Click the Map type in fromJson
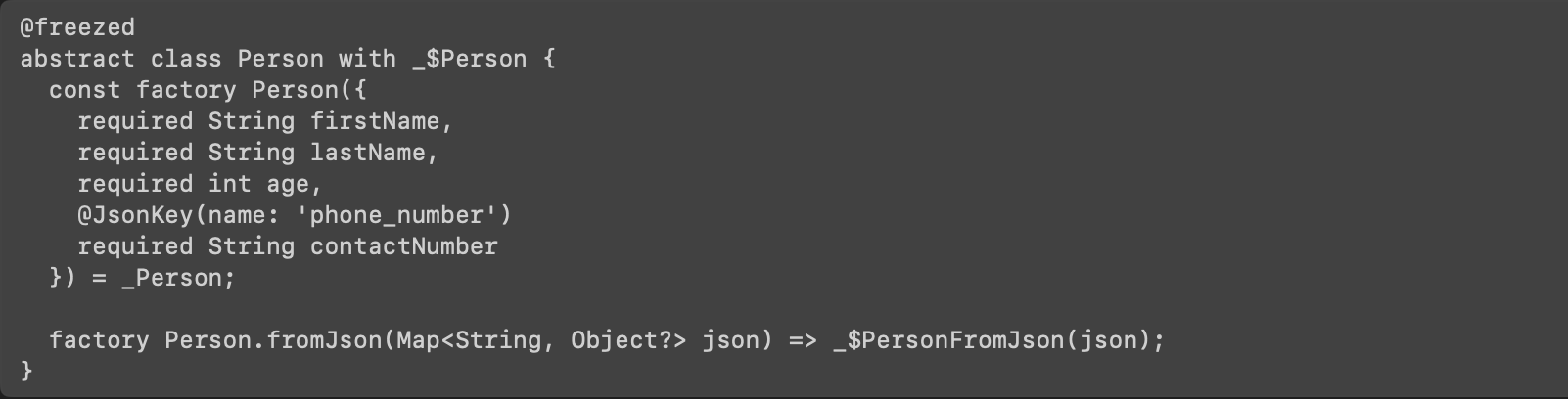The image size is (1568, 399). point(418,340)
